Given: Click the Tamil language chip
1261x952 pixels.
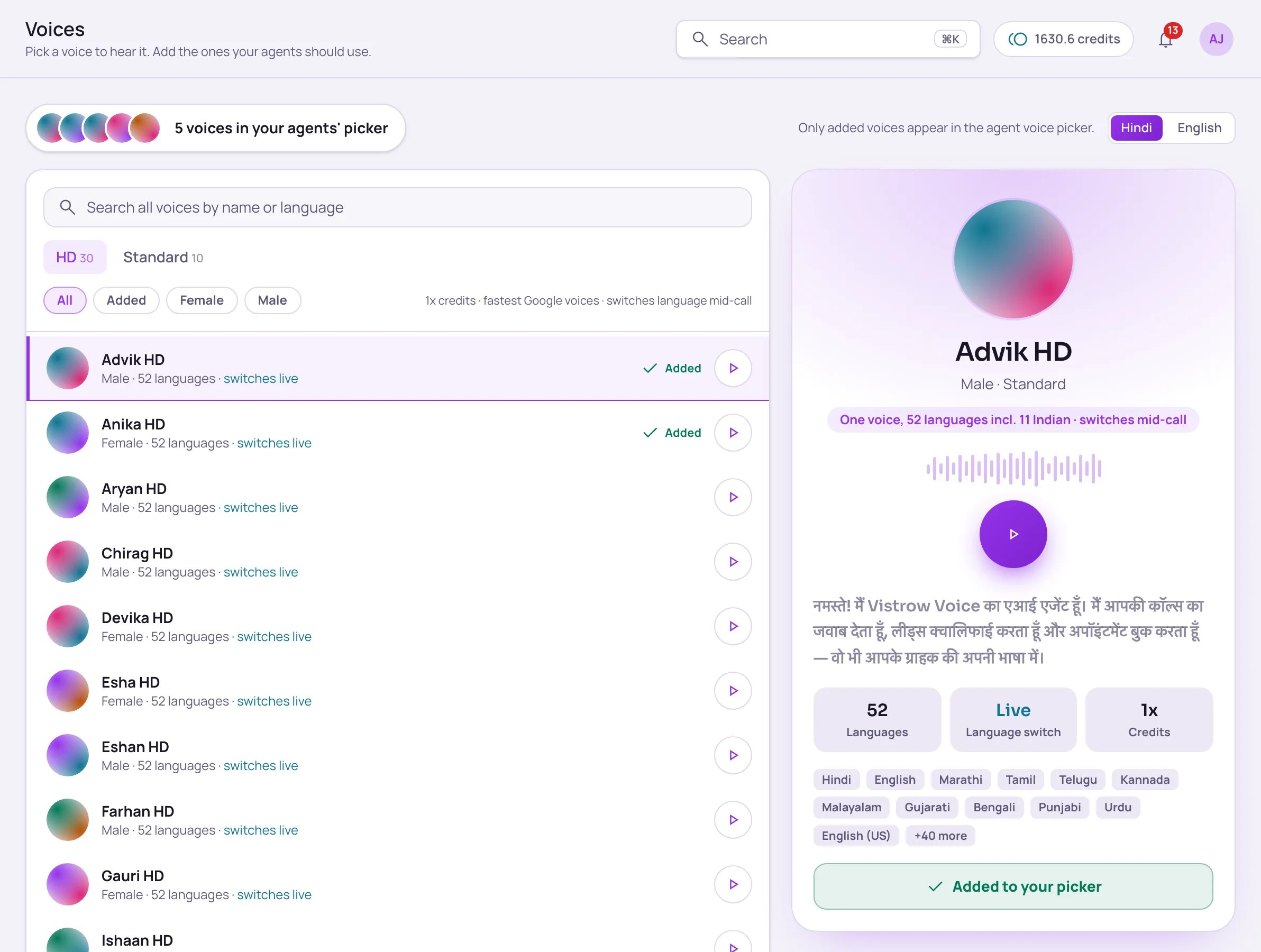Looking at the screenshot, I should 1020,779.
